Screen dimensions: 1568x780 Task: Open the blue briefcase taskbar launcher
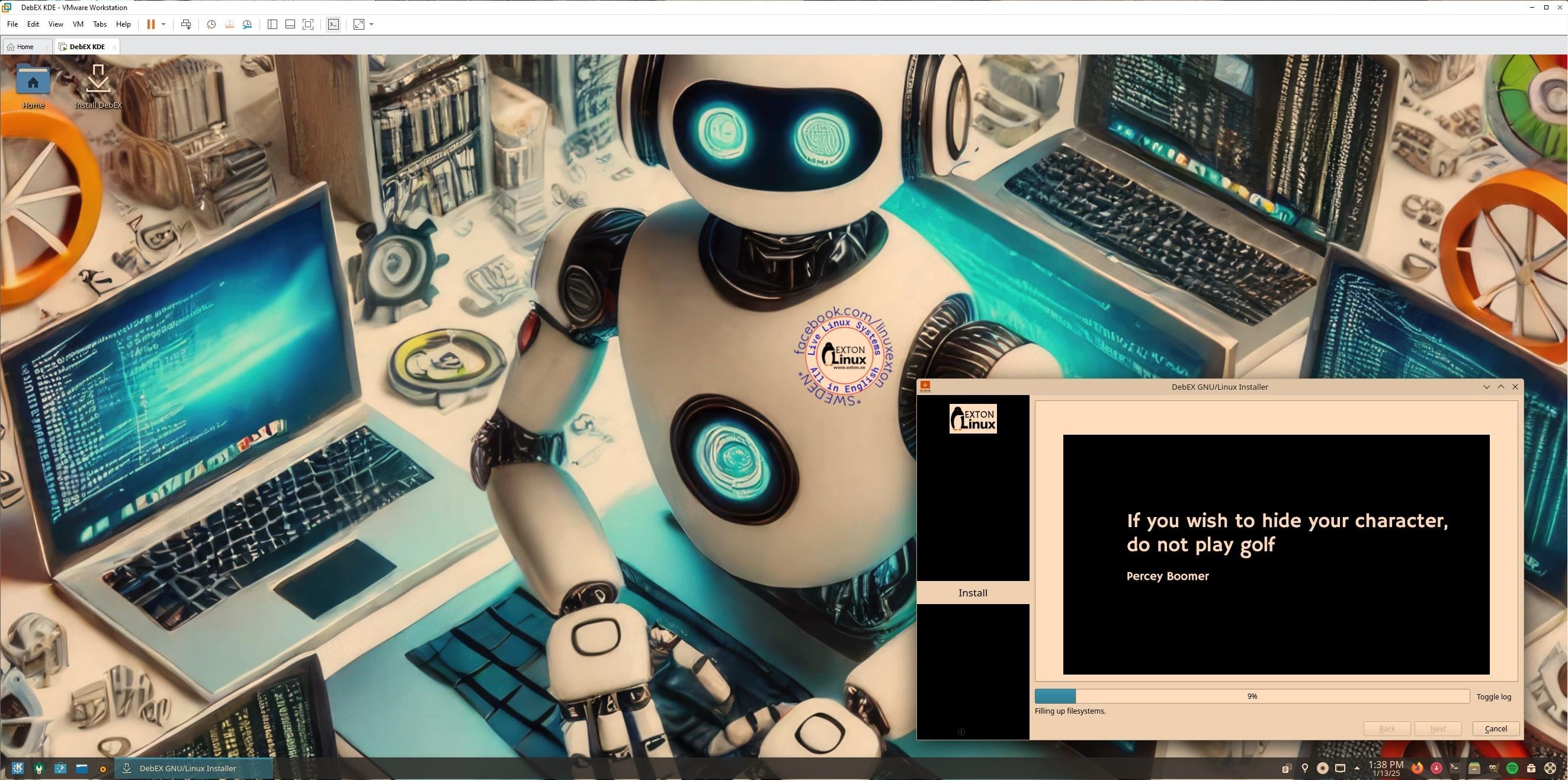(x=60, y=768)
